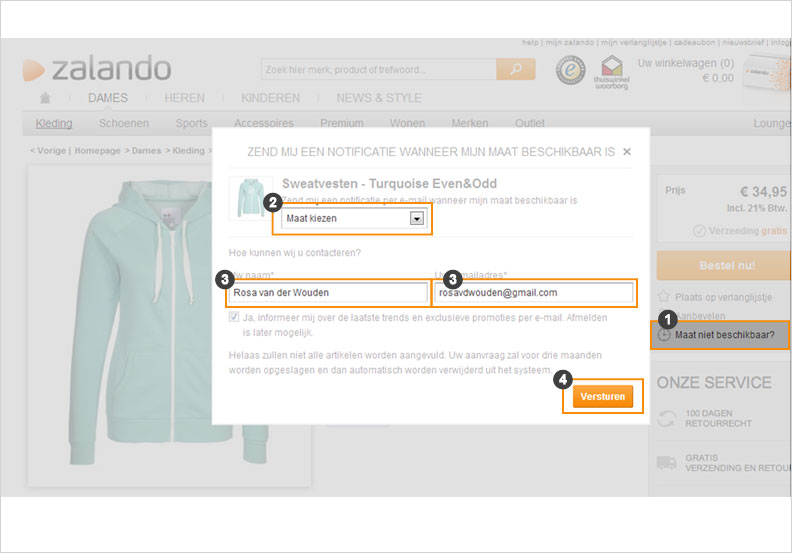Viewport: 792px width, 553px height.
Task: Click '100 DAGEN RETOURRECHT' text
Action: (718, 418)
